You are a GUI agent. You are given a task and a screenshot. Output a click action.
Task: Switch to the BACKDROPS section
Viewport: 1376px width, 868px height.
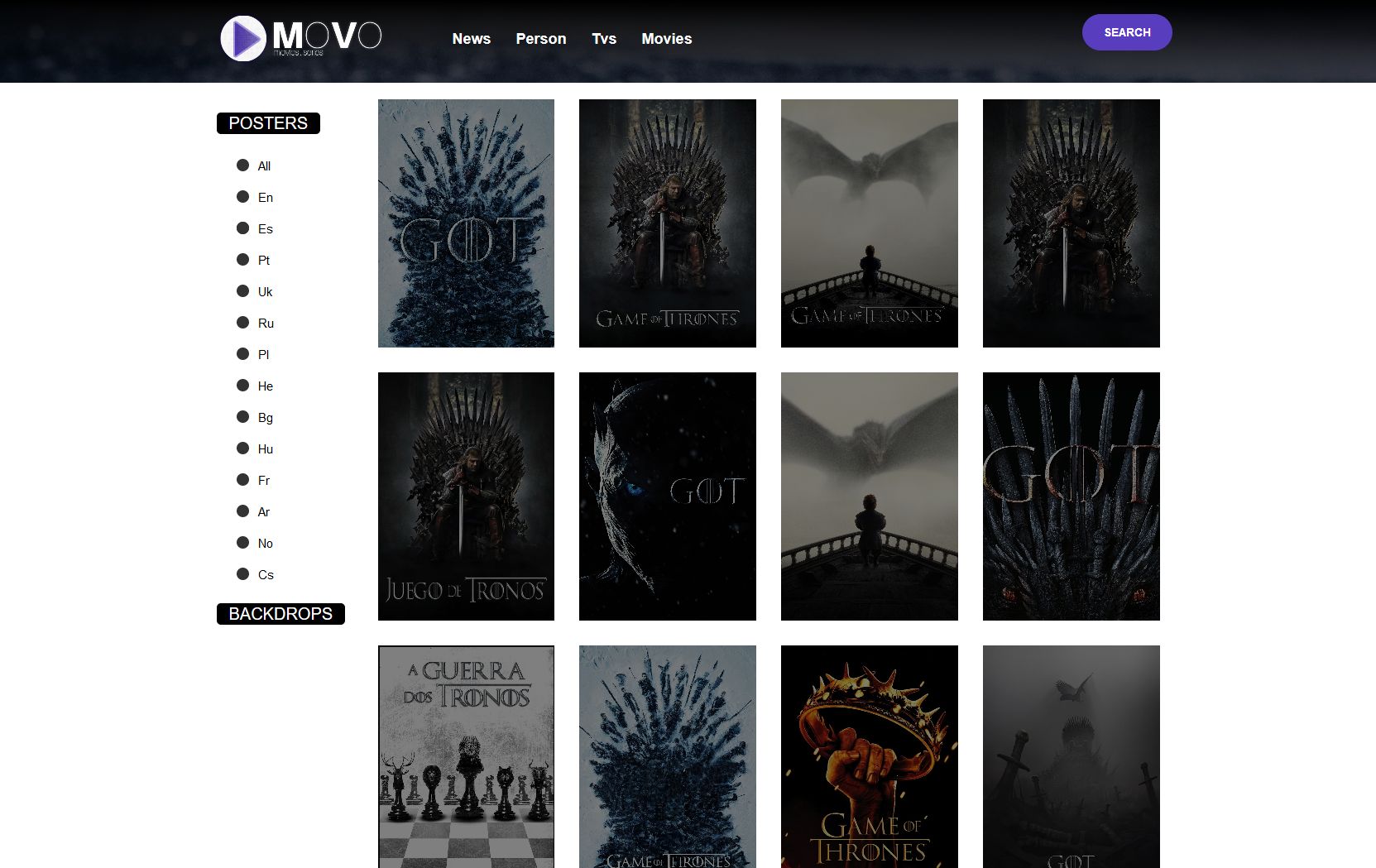click(280, 614)
